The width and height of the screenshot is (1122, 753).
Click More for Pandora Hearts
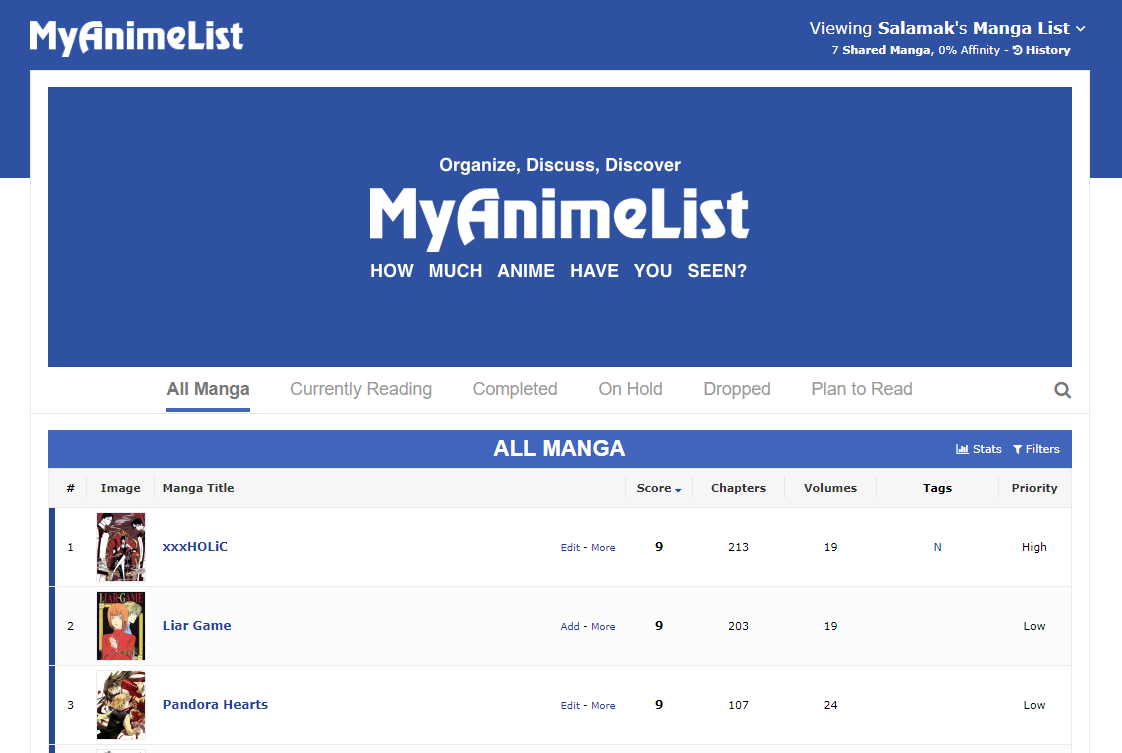[x=603, y=705]
